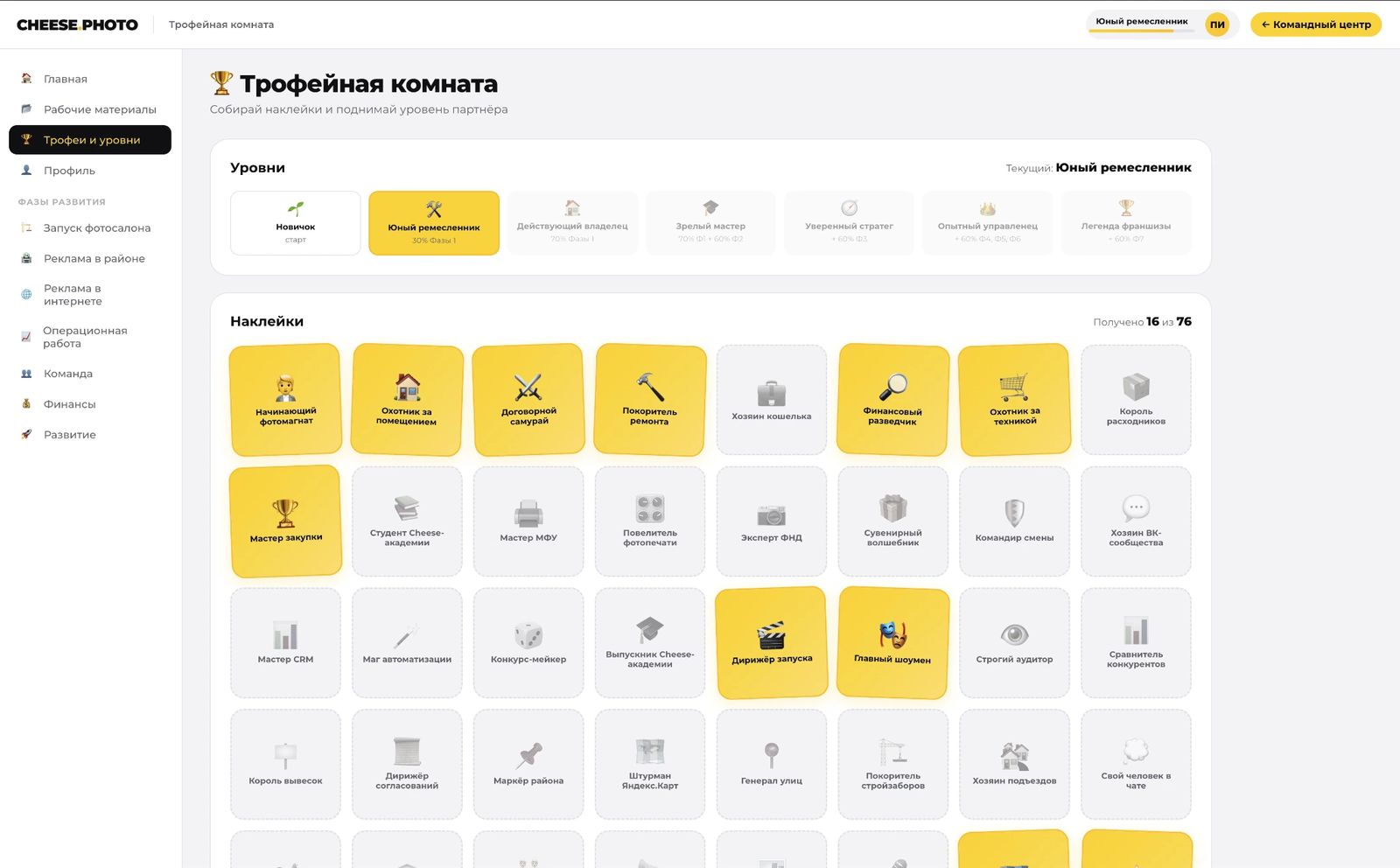Click the Договорной самурай swords sticker
The height and width of the screenshot is (868, 1400).
coord(528,400)
